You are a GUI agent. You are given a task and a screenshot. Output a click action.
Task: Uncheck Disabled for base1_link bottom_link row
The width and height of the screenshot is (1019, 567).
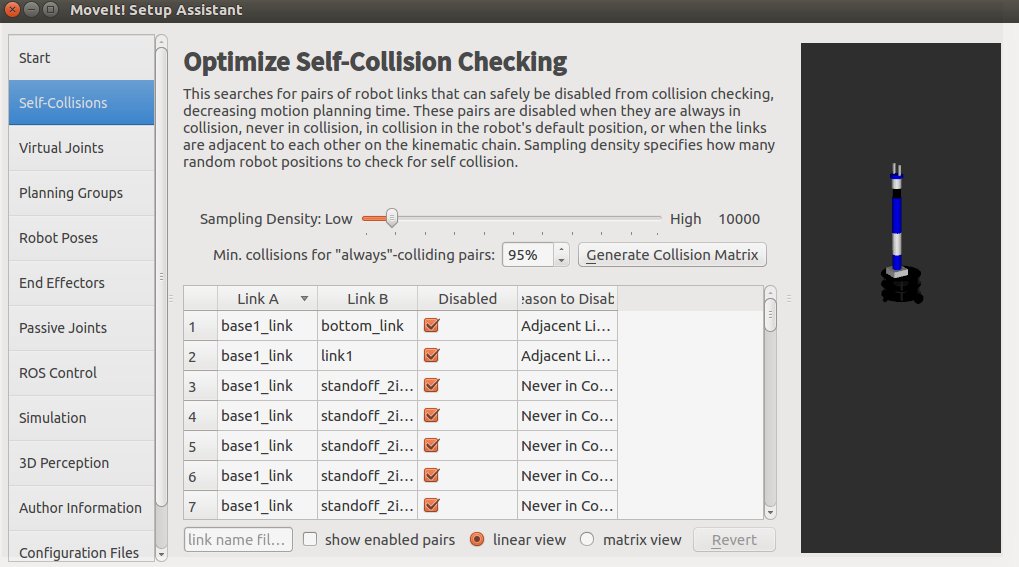click(x=432, y=325)
